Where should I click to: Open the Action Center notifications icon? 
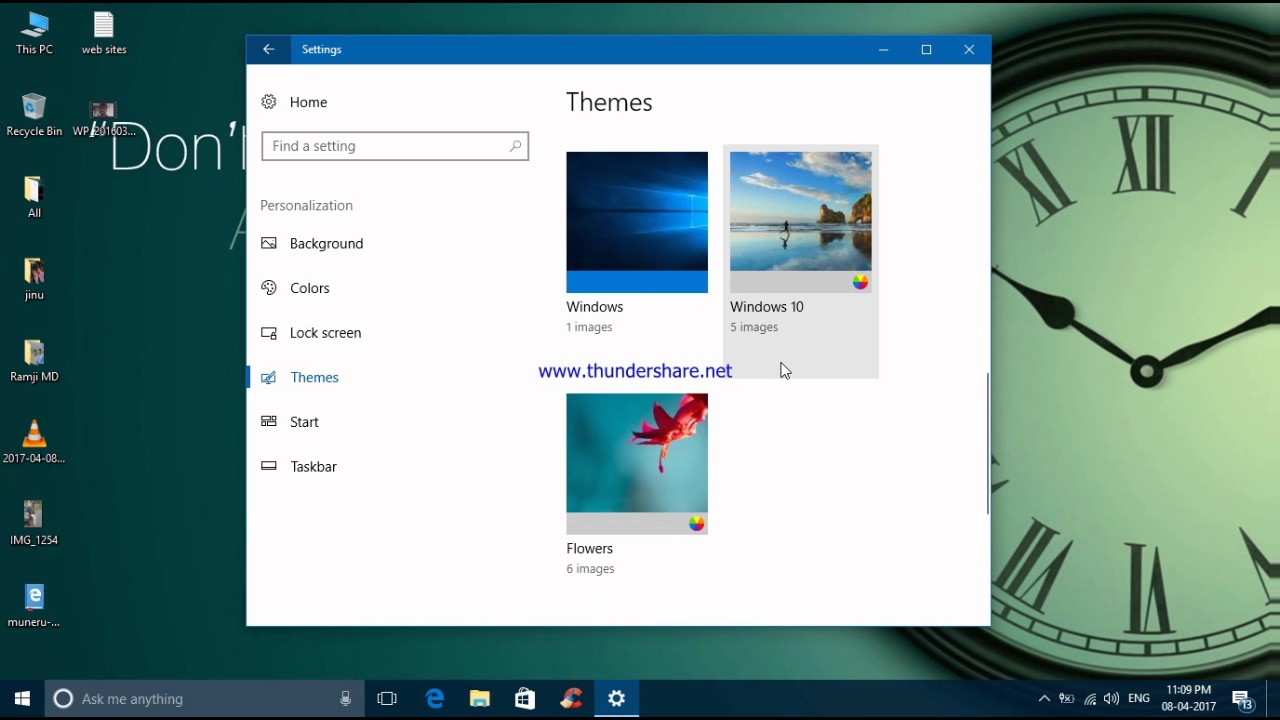click(x=1242, y=699)
